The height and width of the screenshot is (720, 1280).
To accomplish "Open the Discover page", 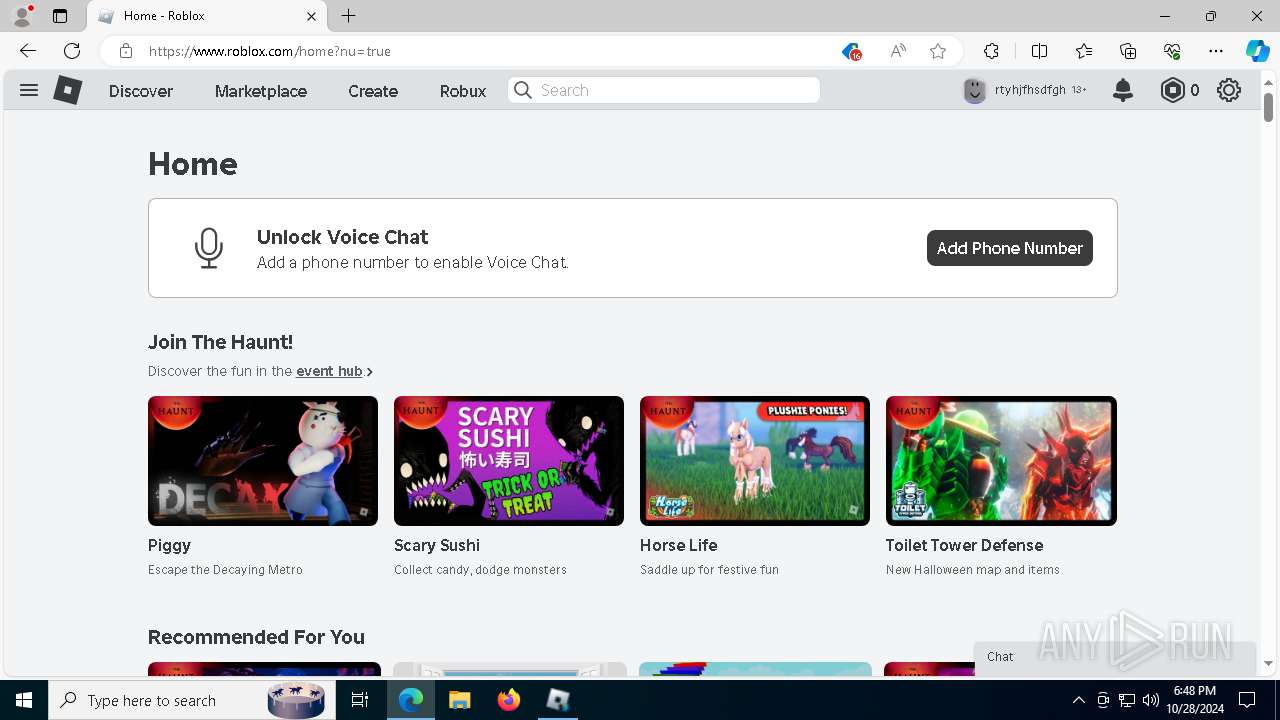I will coord(141,91).
